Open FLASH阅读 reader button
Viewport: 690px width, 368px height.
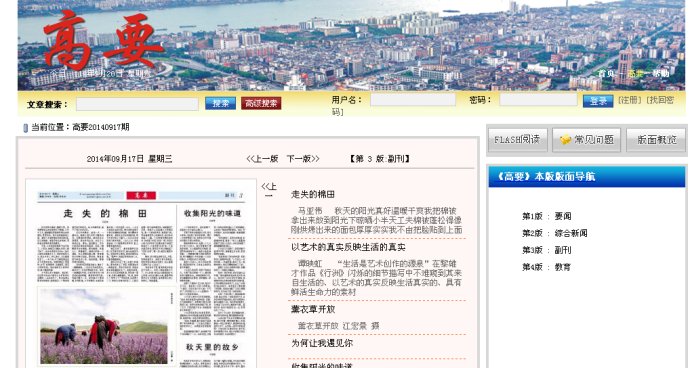[x=518, y=140]
